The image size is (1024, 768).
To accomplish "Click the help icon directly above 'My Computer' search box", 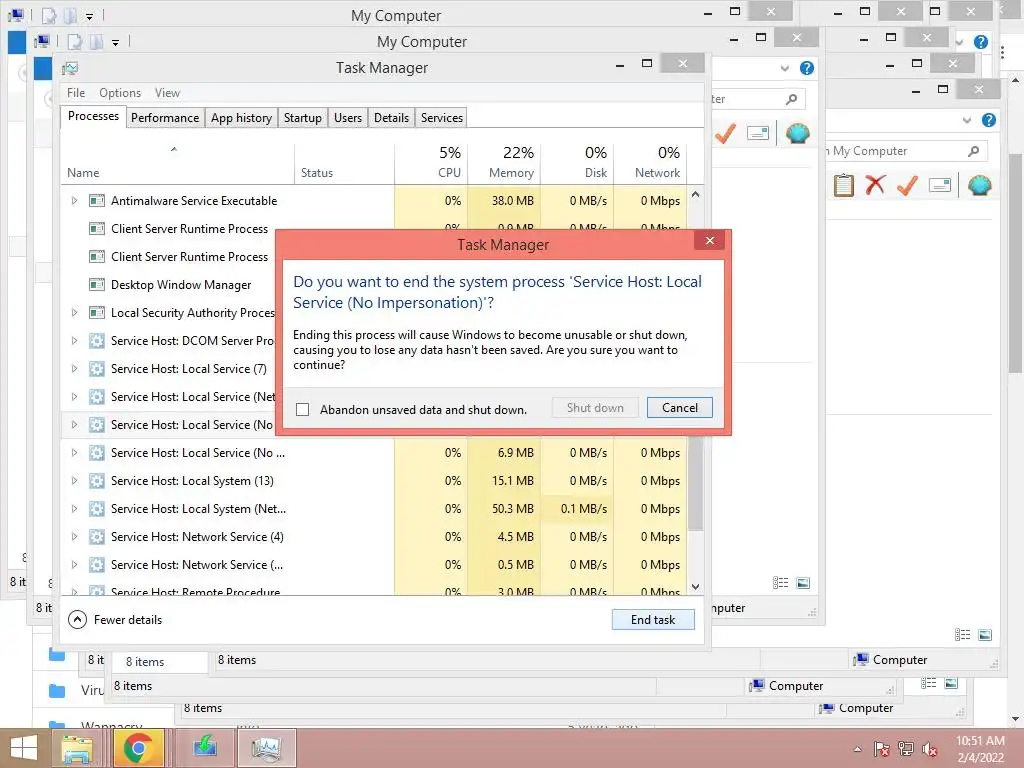I will point(989,120).
